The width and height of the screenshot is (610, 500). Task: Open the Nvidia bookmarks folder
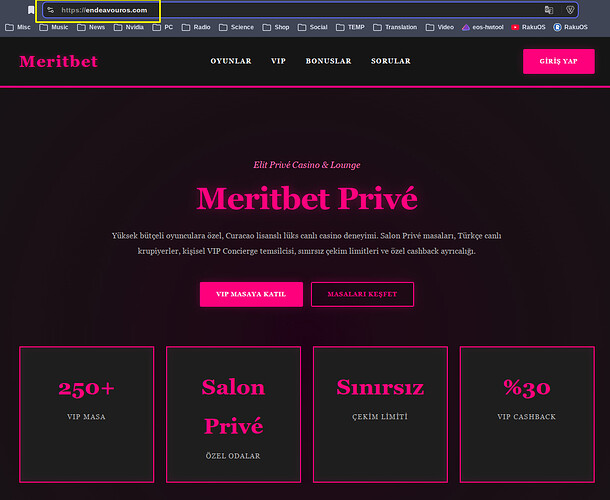(x=129, y=27)
